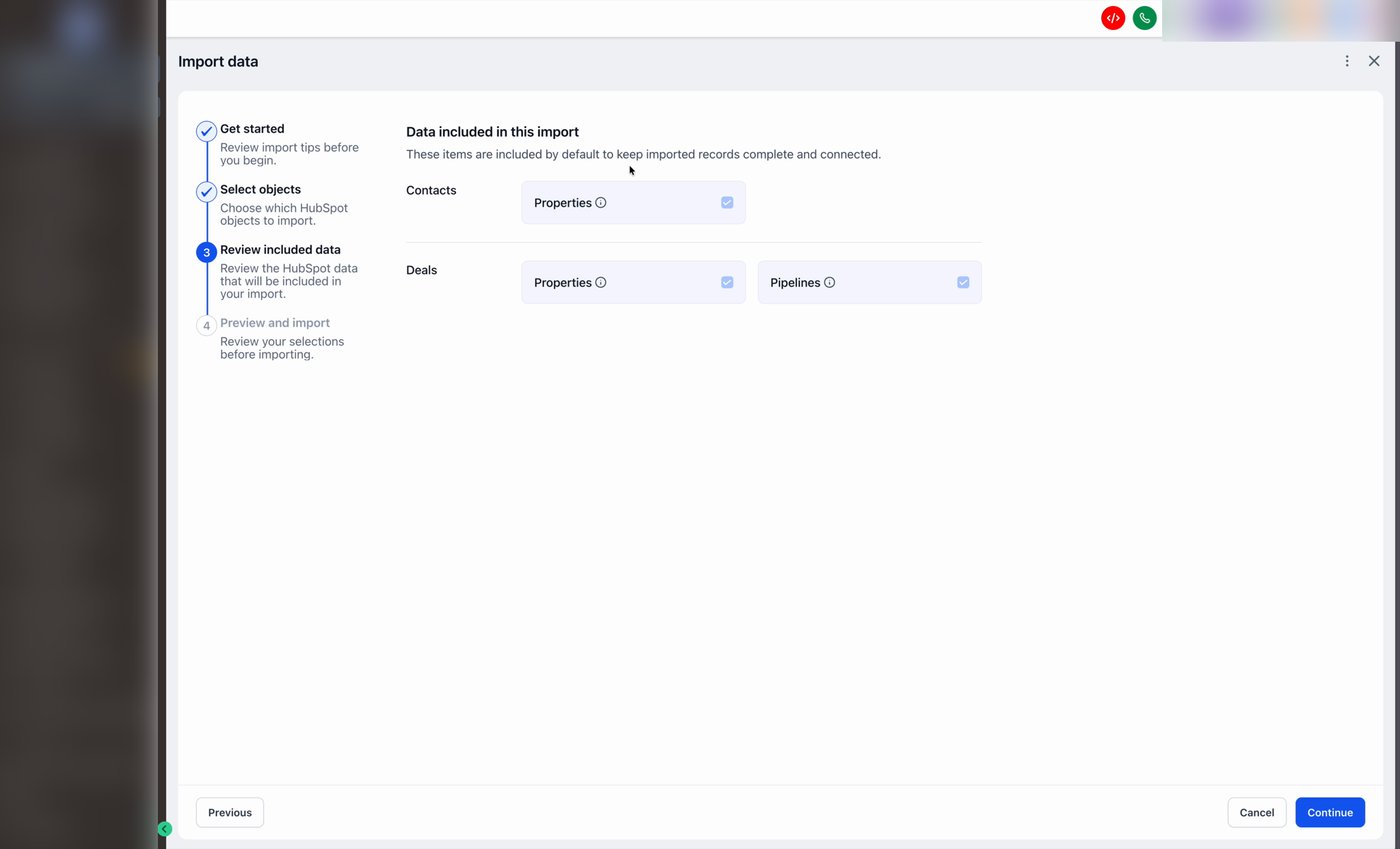The height and width of the screenshot is (849, 1400).
Task: Click the checkmark on the Get started step
Action: pos(206,131)
